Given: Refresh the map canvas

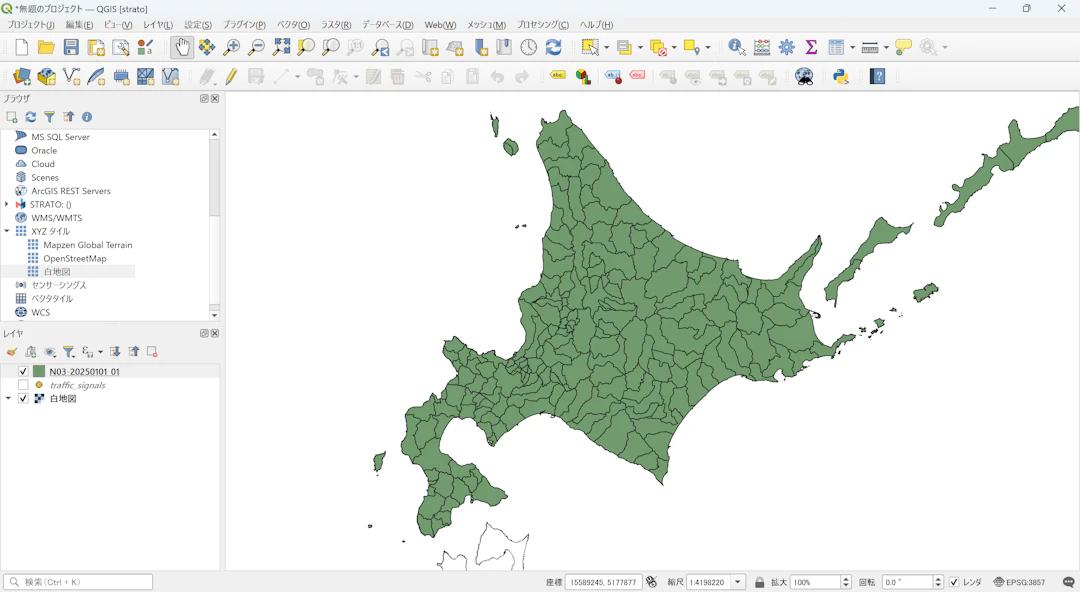Looking at the screenshot, I should 553,47.
